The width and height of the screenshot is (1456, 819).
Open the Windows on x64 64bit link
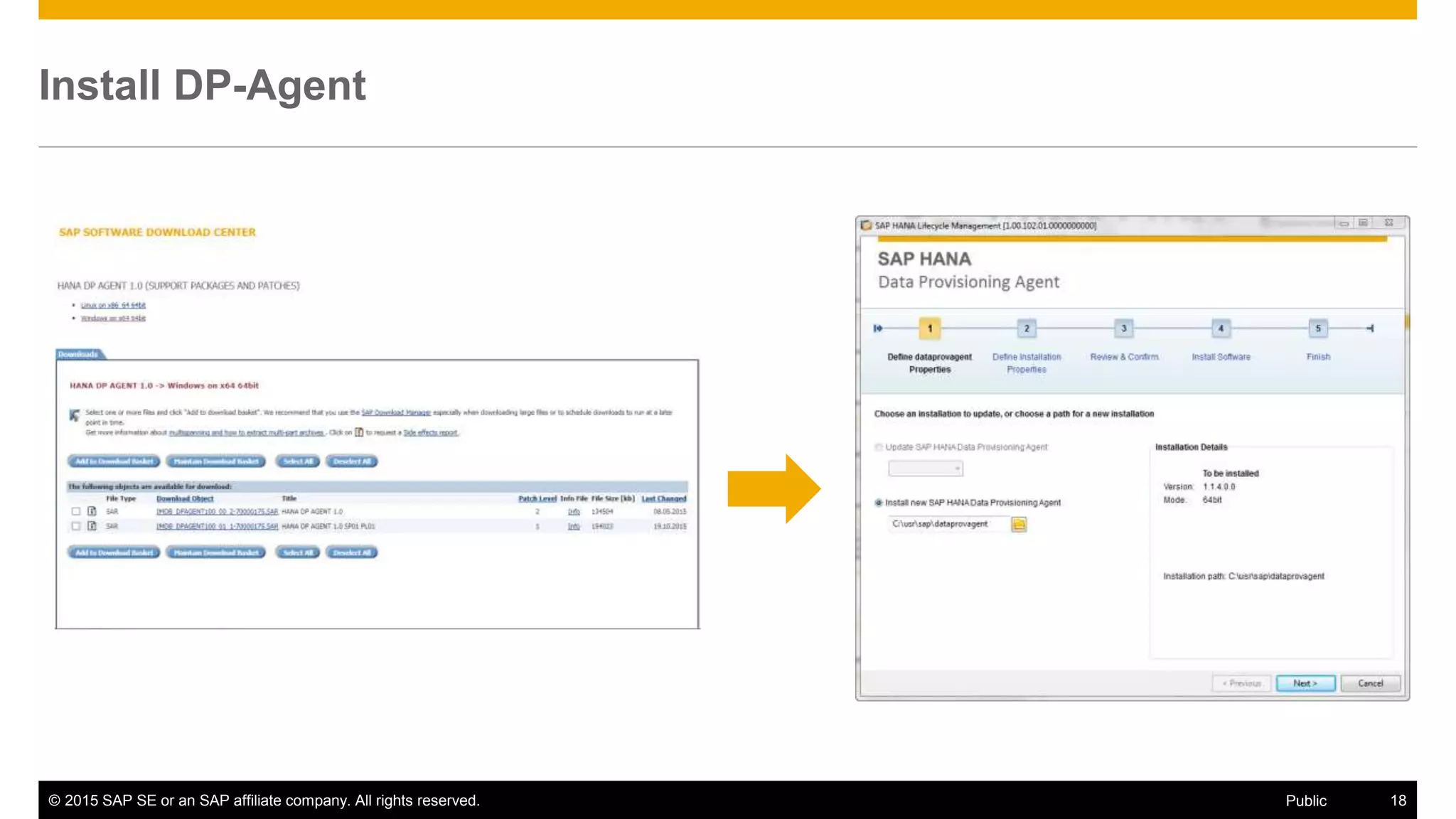point(113,318)
